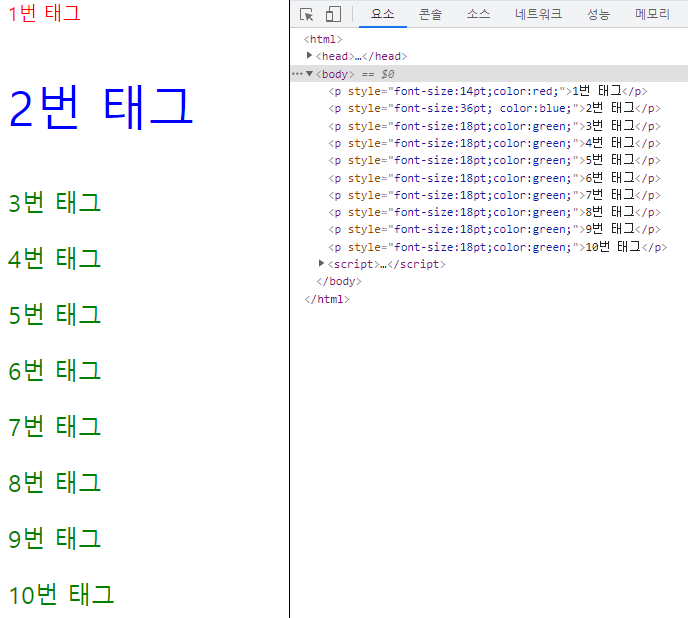Click the red 1번 태그 page text
The width and height of the screenshot is (688, 618).
(44, 13)
